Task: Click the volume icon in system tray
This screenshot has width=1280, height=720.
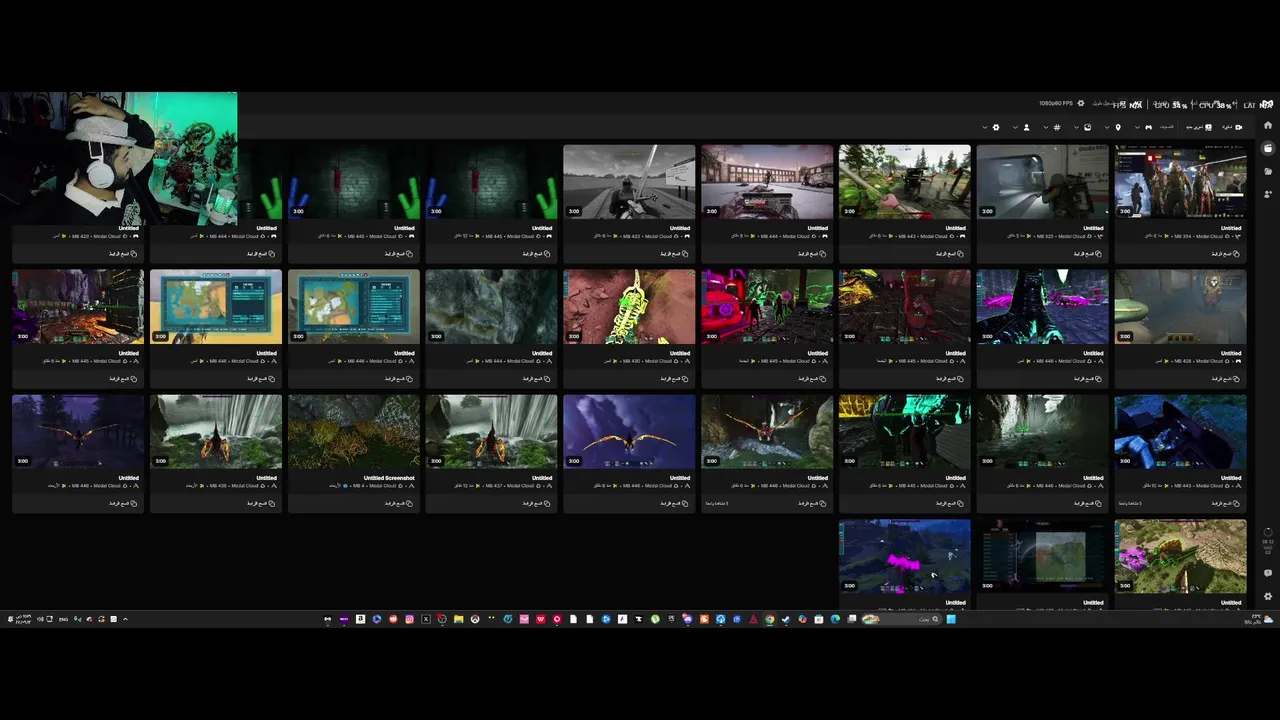Action: point(40,619)
